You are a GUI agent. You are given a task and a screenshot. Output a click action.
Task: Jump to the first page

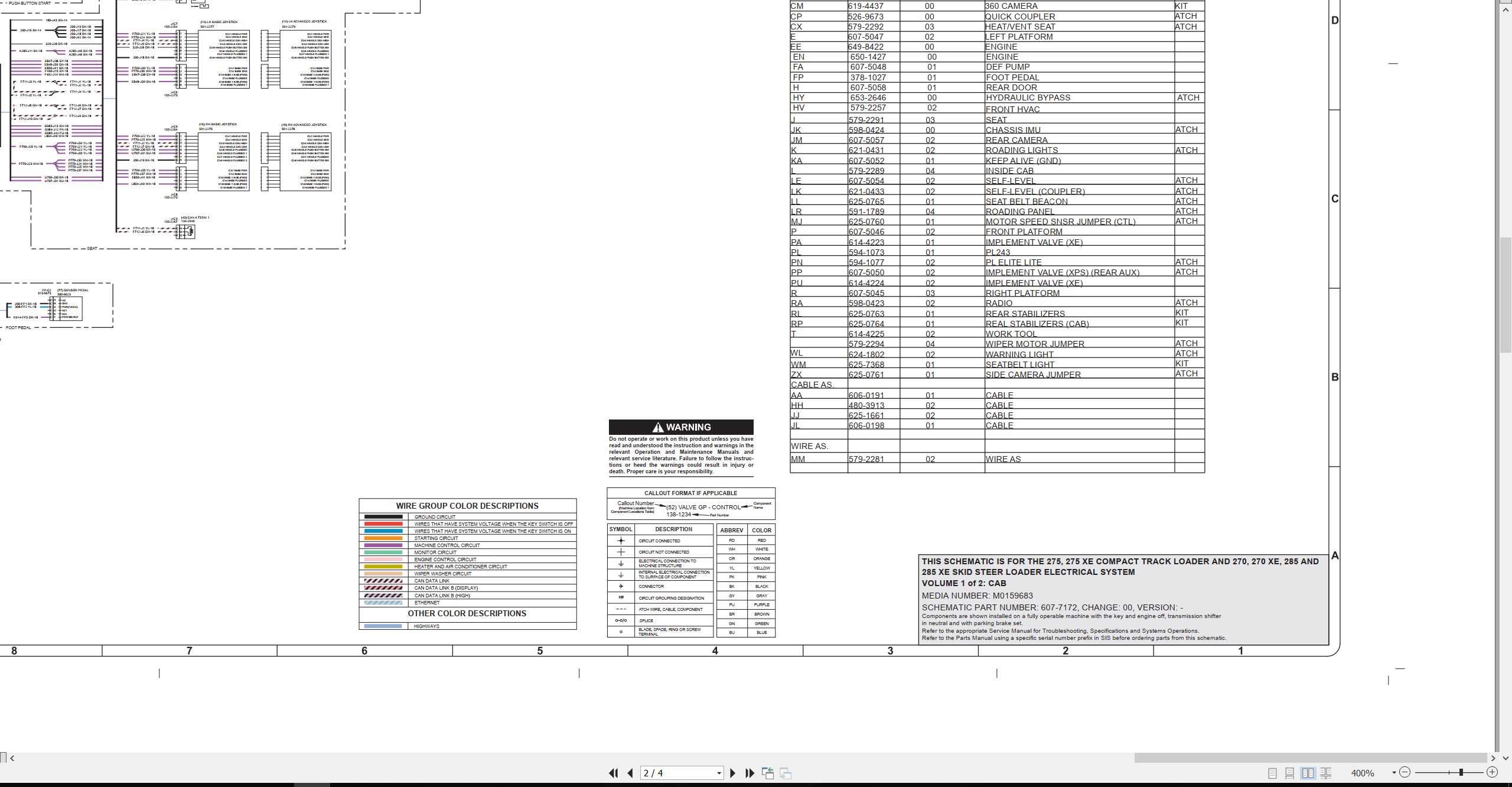[613, 773]
